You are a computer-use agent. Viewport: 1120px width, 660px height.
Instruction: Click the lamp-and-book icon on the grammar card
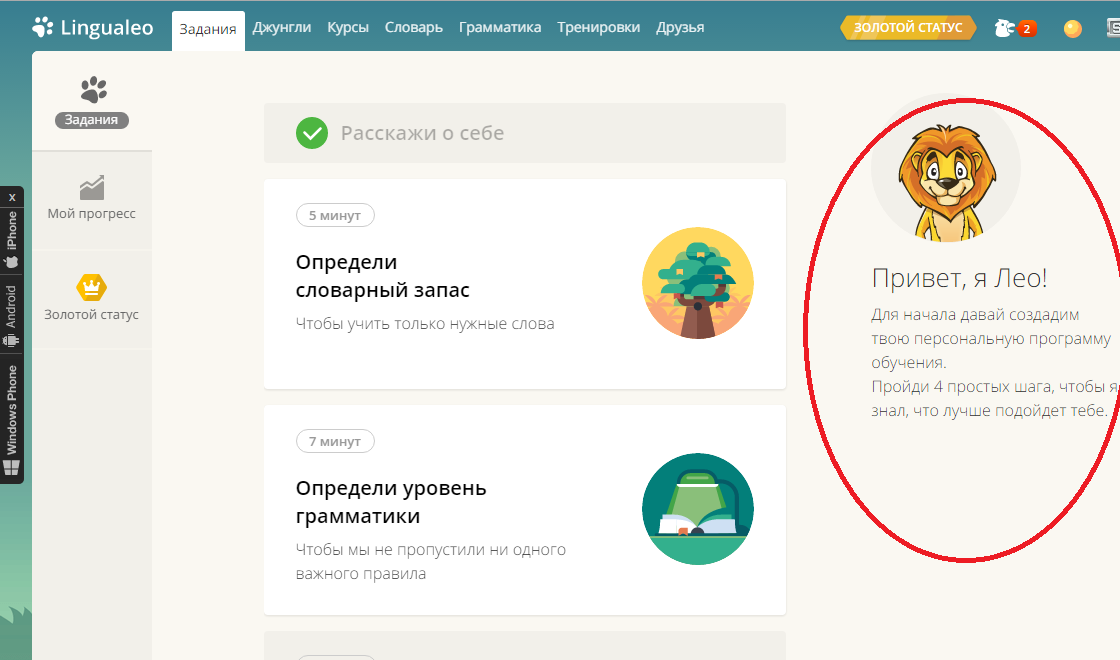697,509
